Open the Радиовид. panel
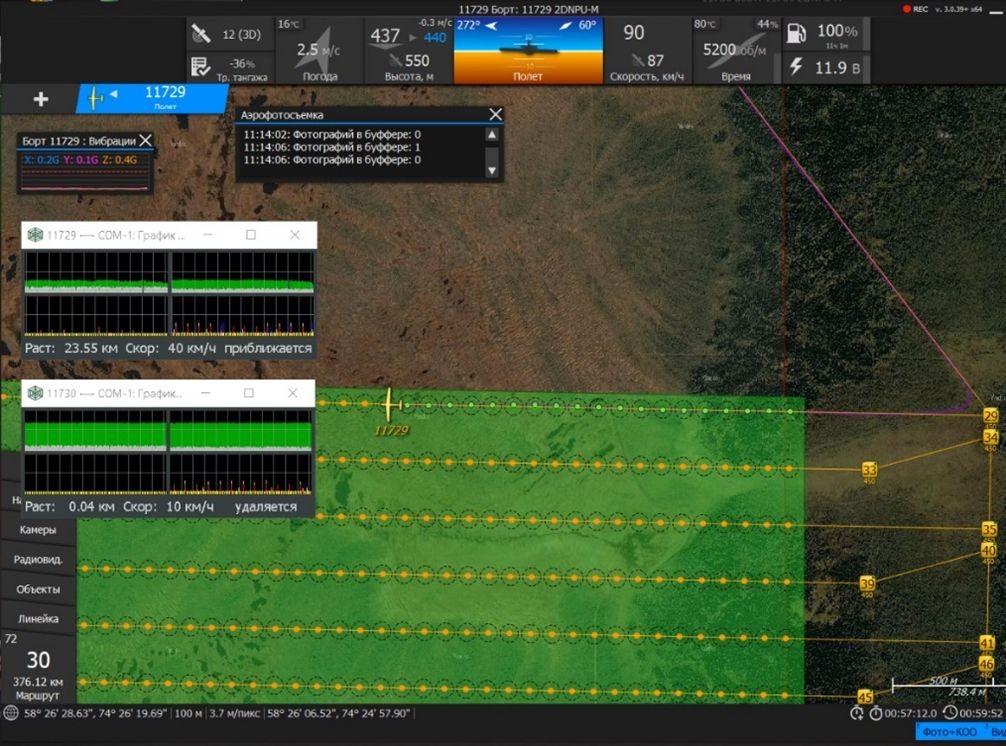The width and height of the screenshot is (1006, 746). [x=38, y=559]
